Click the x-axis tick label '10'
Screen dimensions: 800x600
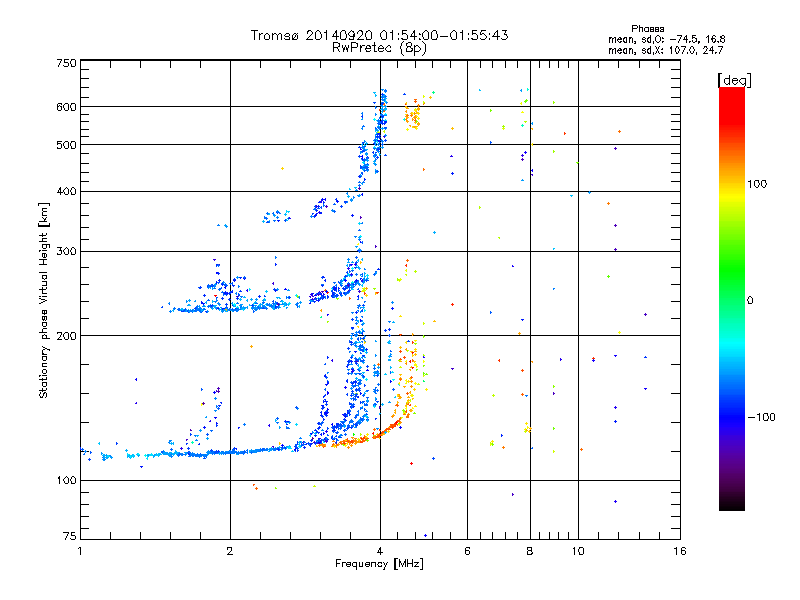(578, 551)
